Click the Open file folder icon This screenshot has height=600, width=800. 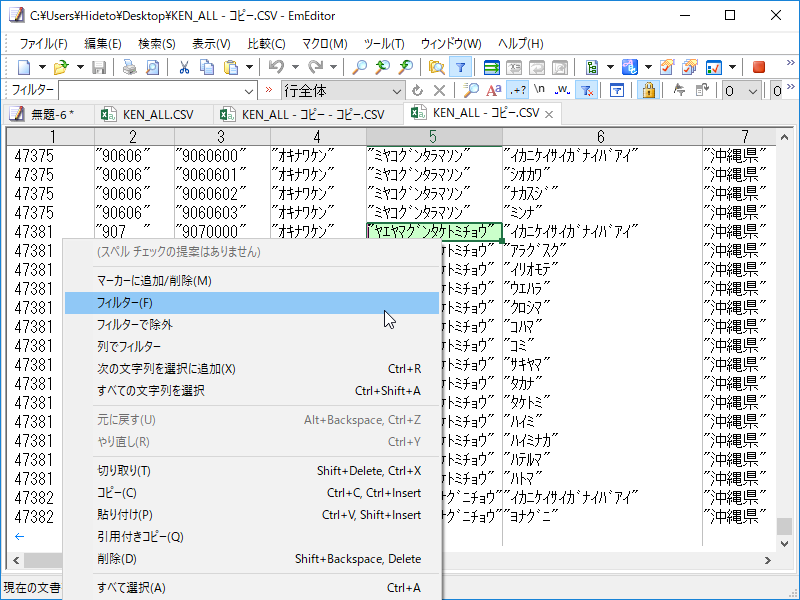tap(61, 67)
